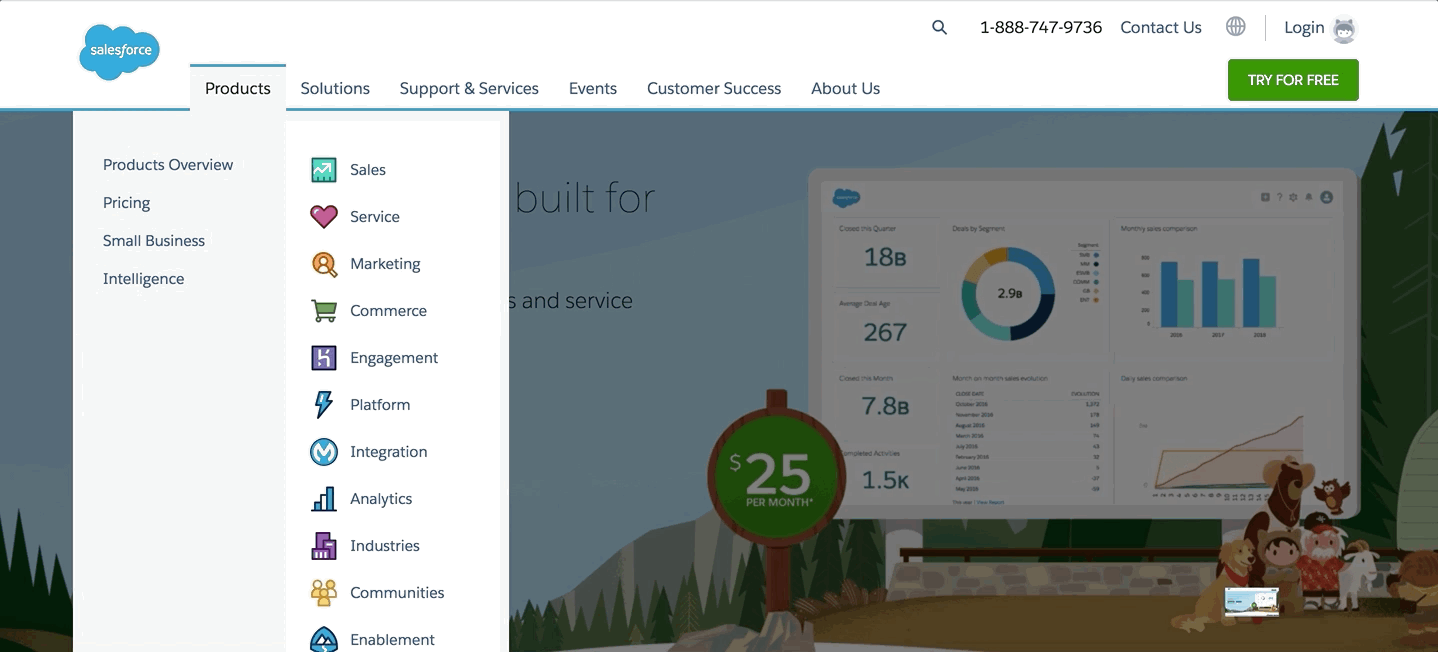Image resolution: width=1438 pixels, height=652 pixels.
Task: Click the Service heart icon
Action: tap(324, 217)
